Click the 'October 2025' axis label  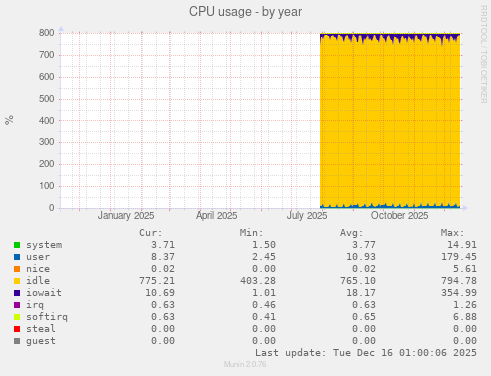coord(399,216)
